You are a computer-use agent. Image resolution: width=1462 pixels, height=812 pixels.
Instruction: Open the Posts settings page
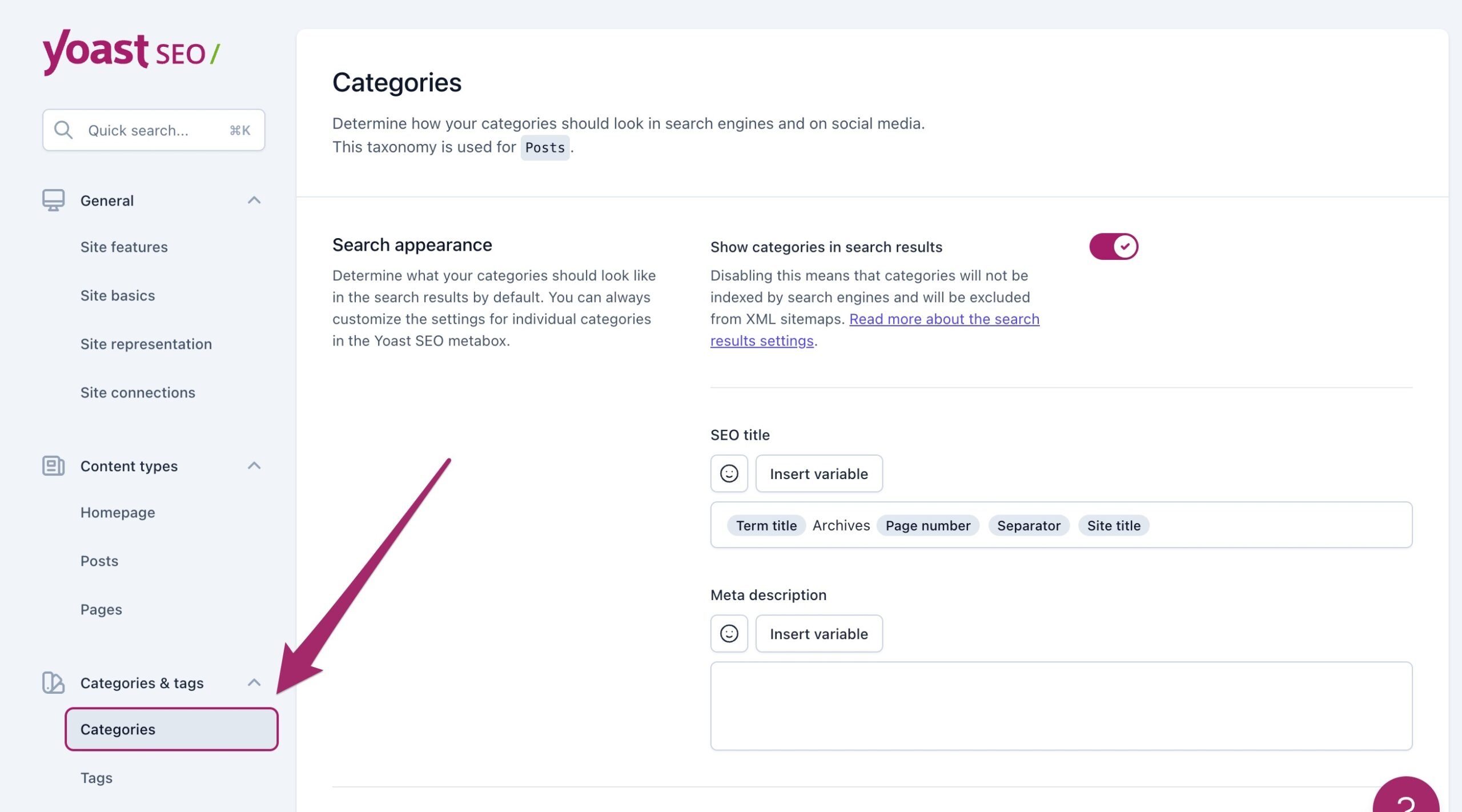(99, 560)
